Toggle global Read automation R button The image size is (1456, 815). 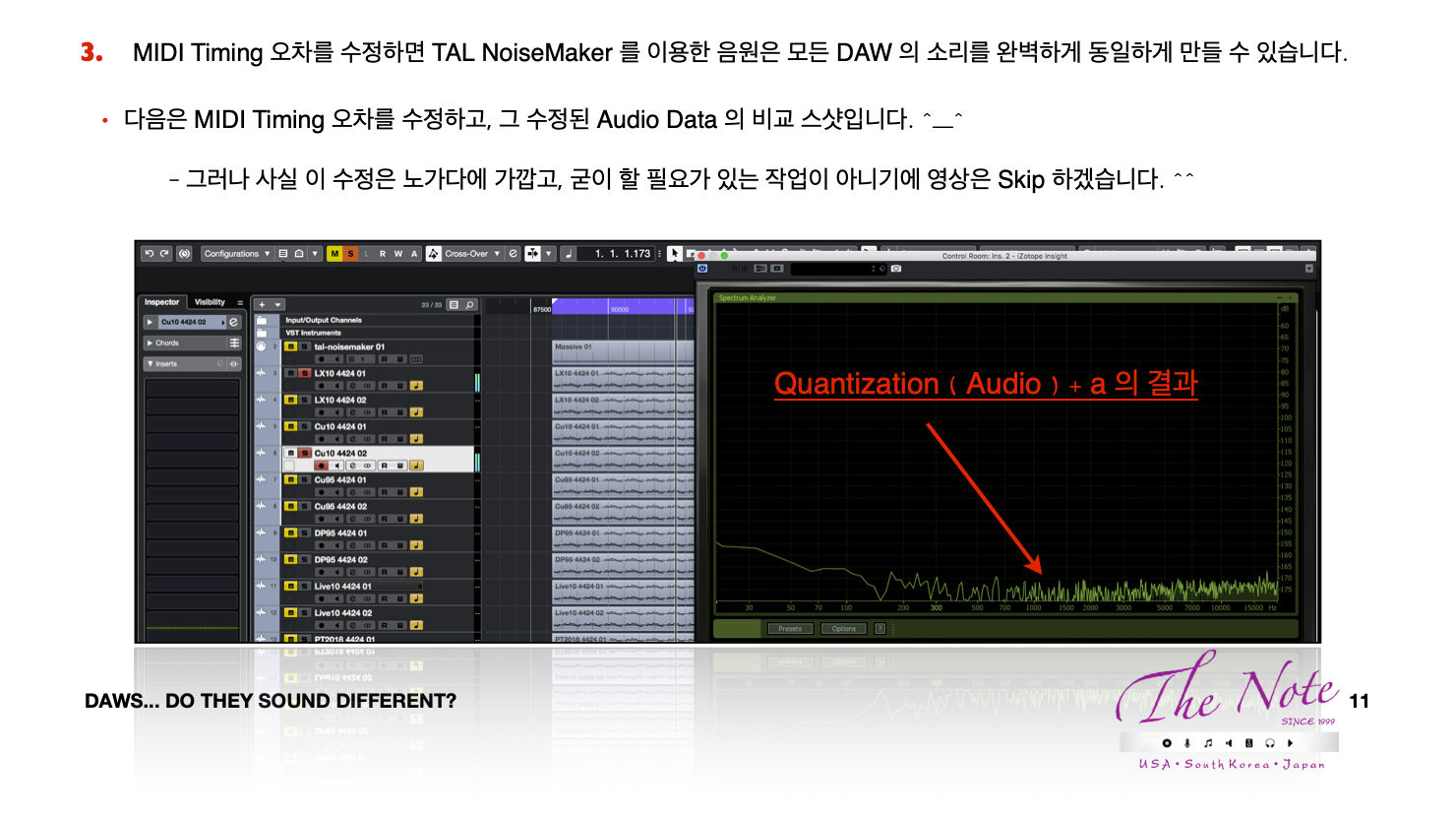(x=383, y=254)
